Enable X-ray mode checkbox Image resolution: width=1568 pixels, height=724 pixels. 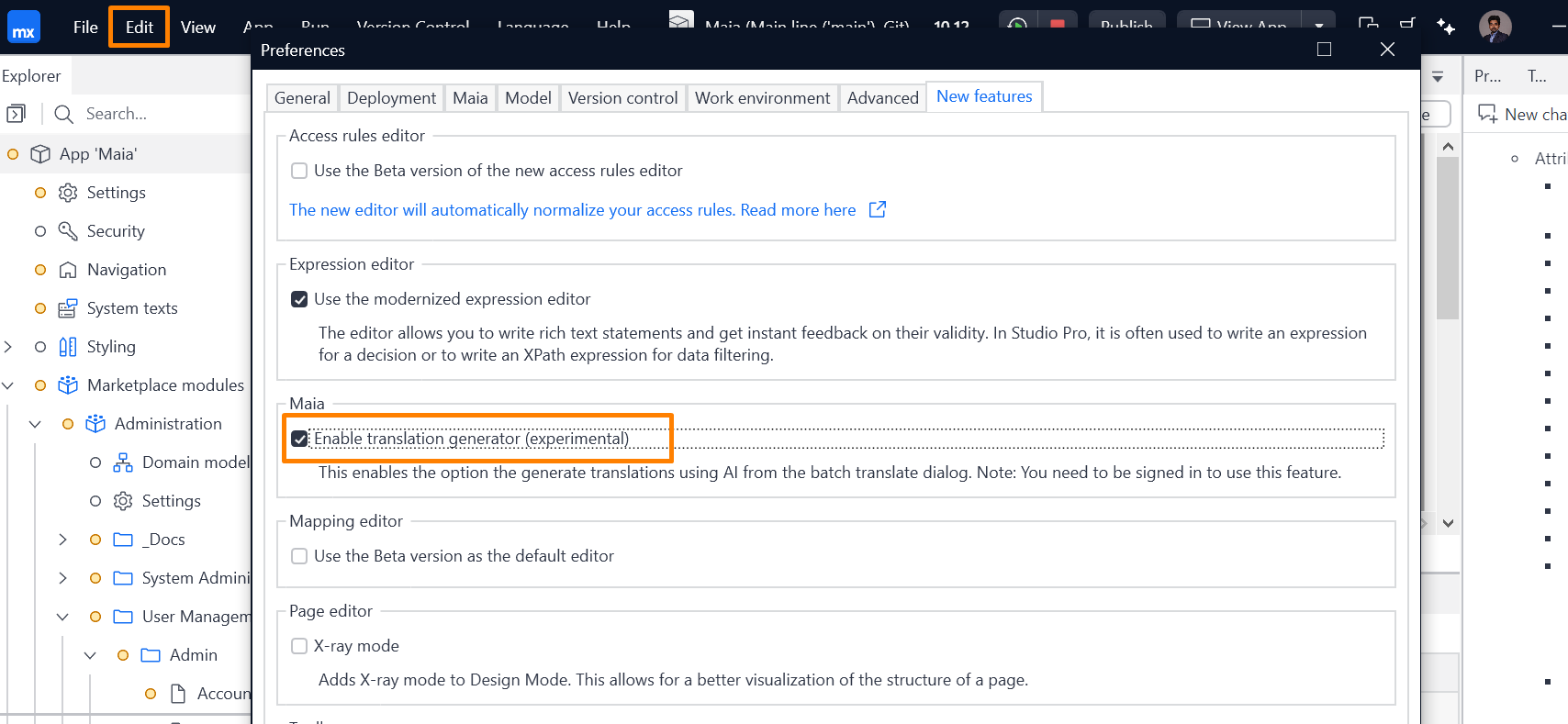[299, 646]
